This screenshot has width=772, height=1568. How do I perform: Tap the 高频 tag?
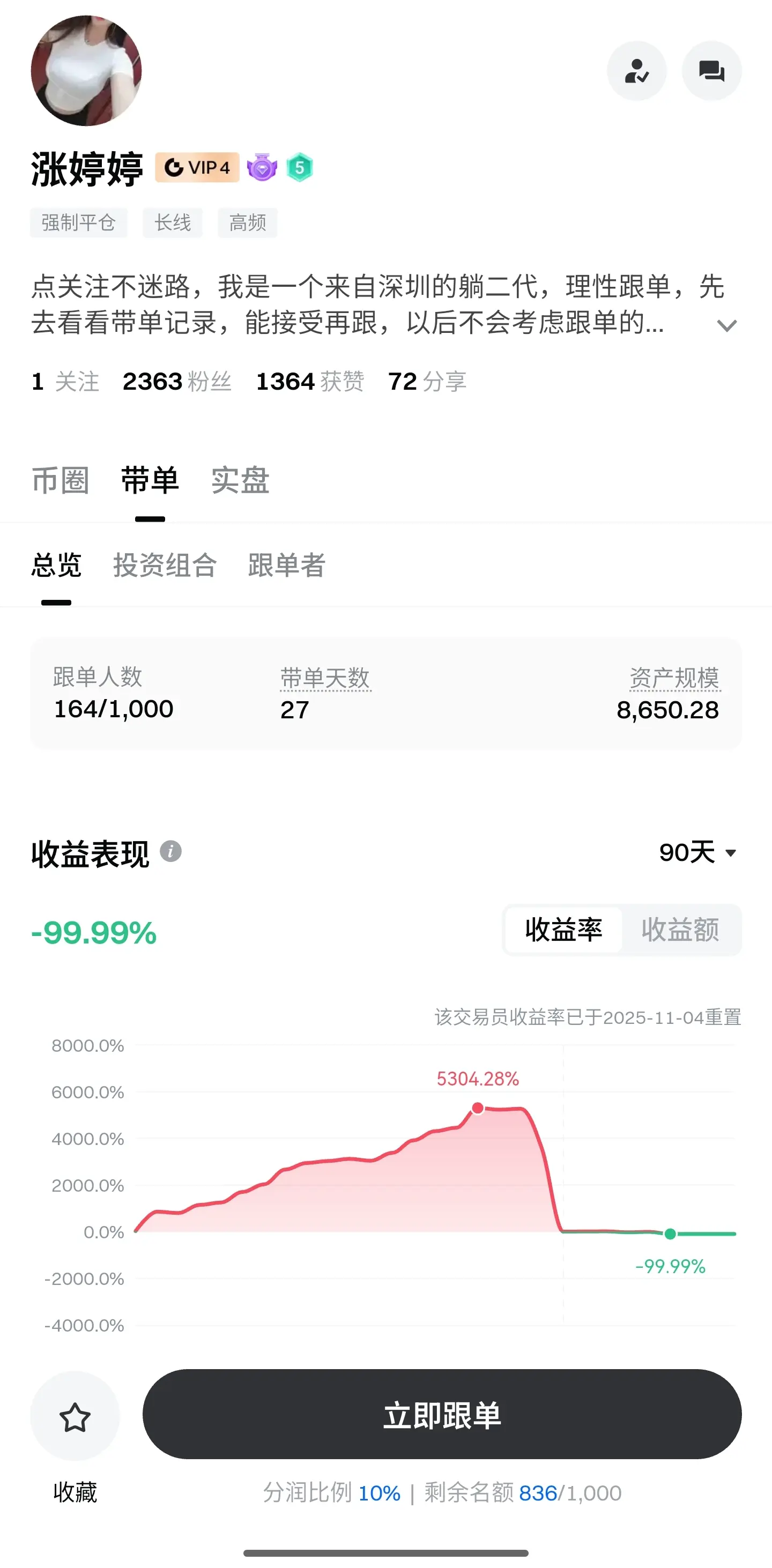coord(248,223)
